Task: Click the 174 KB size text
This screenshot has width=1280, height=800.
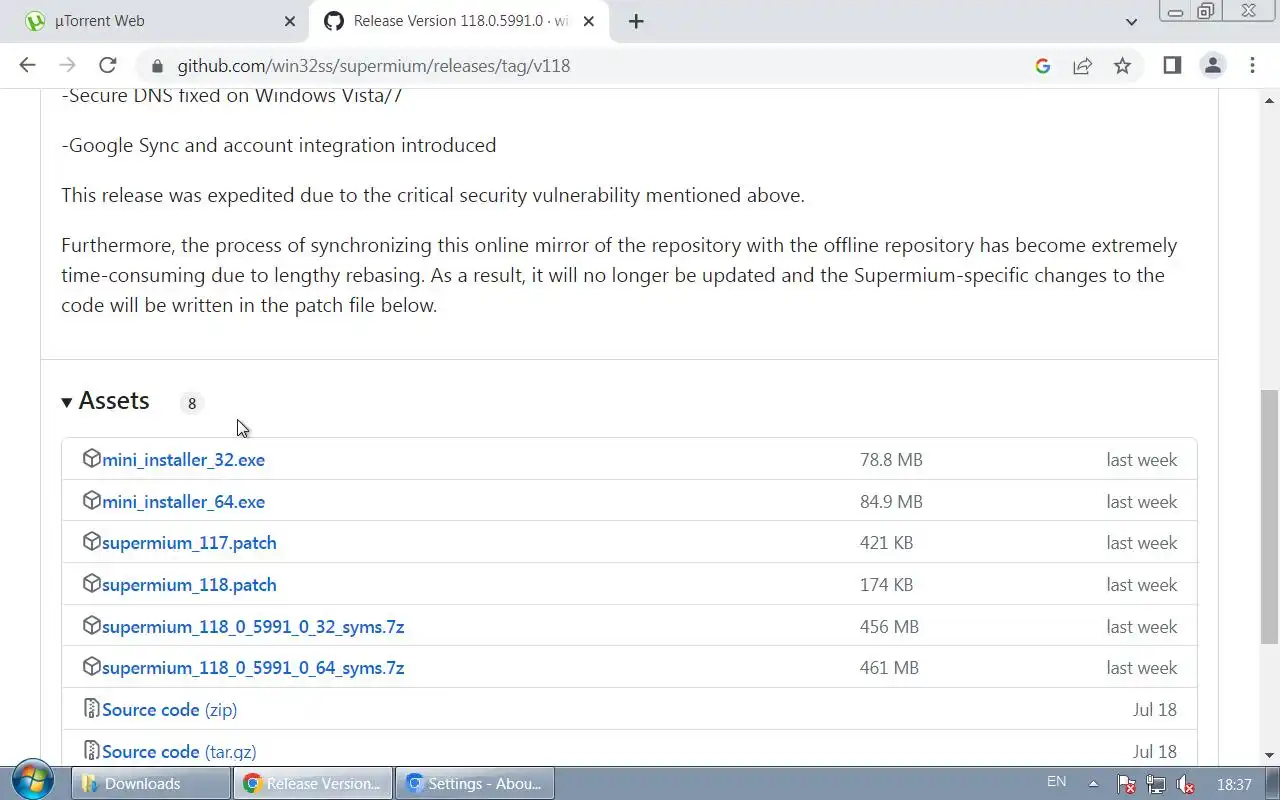Action: click(886, 585)
